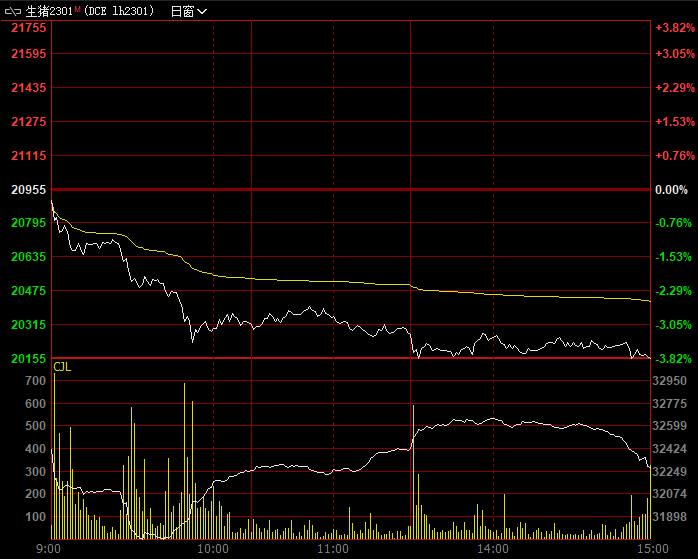Click the (DCE lh2301) contract code
This screenshot has height=559, width=698.
[x=119, y=12]
